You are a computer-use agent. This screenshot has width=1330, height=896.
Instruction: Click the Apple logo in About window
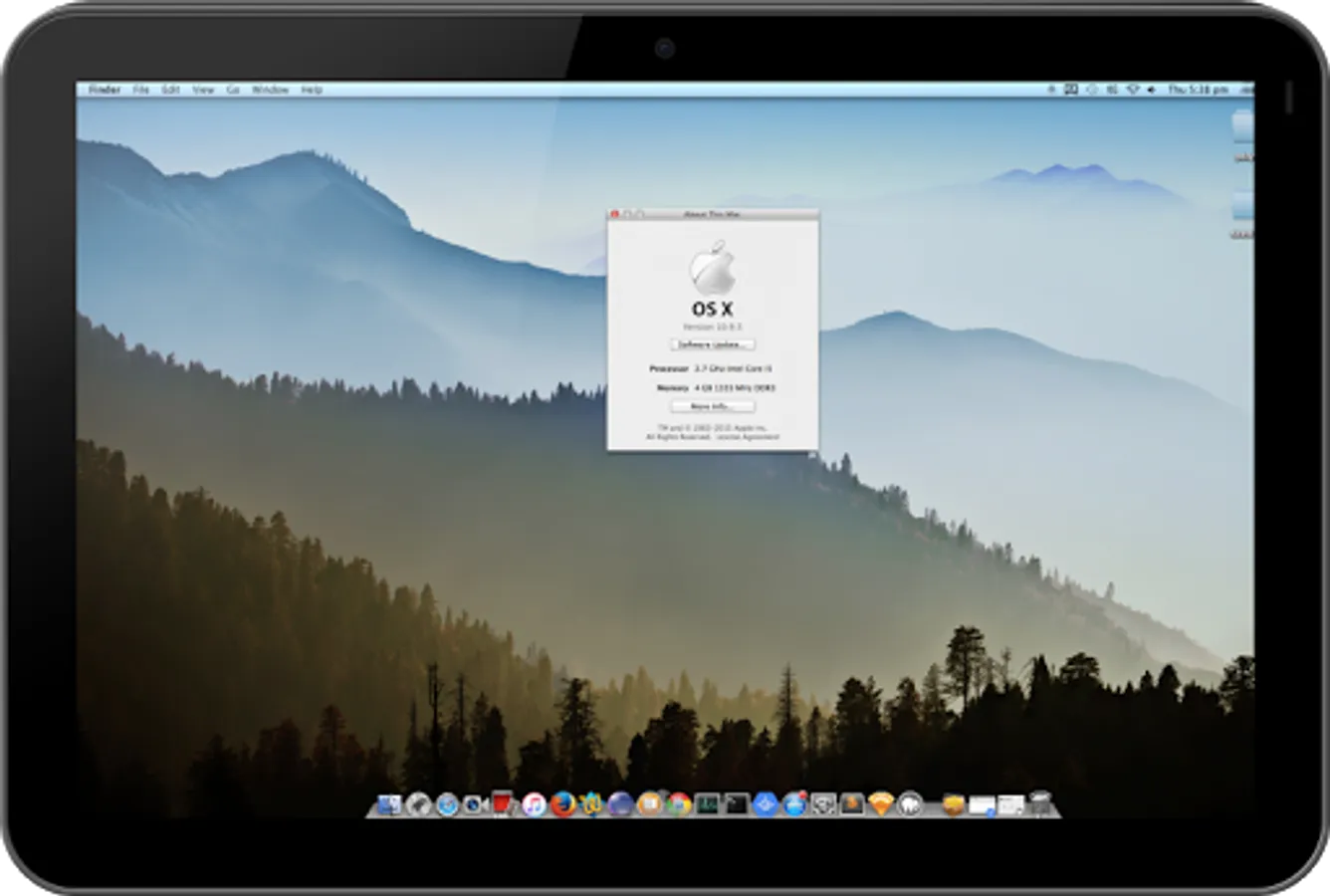coord(713,269)
